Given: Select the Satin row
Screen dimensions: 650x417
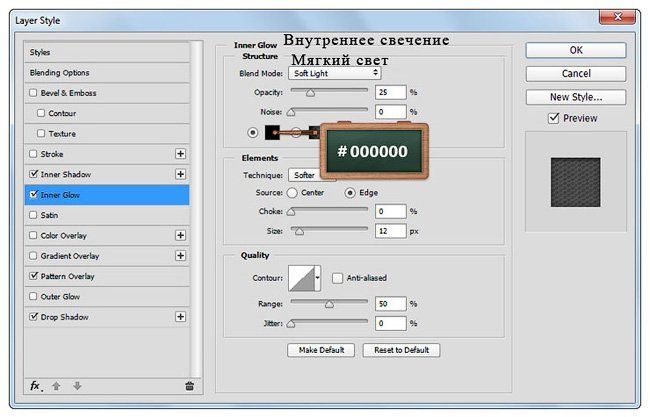Looking at the screenshot, I should point(107,215).
